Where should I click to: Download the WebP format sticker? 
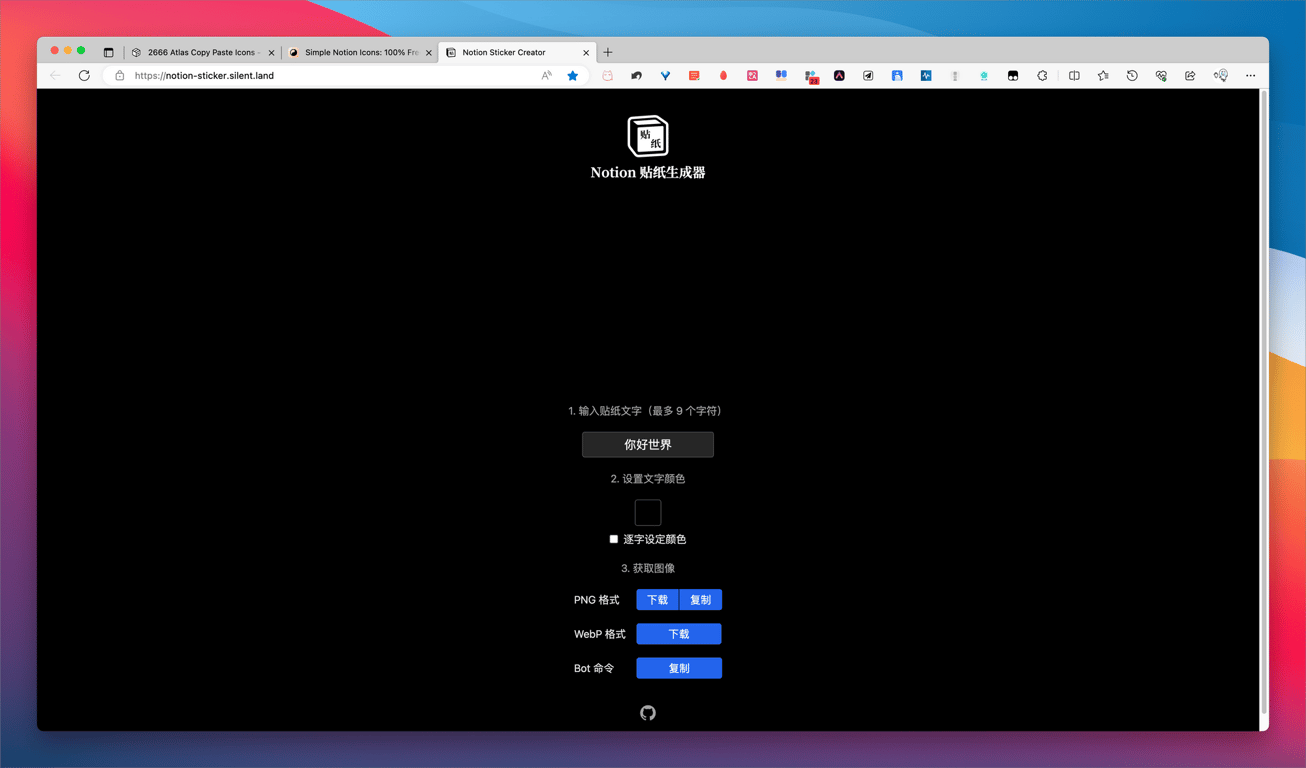pos(678,633)
